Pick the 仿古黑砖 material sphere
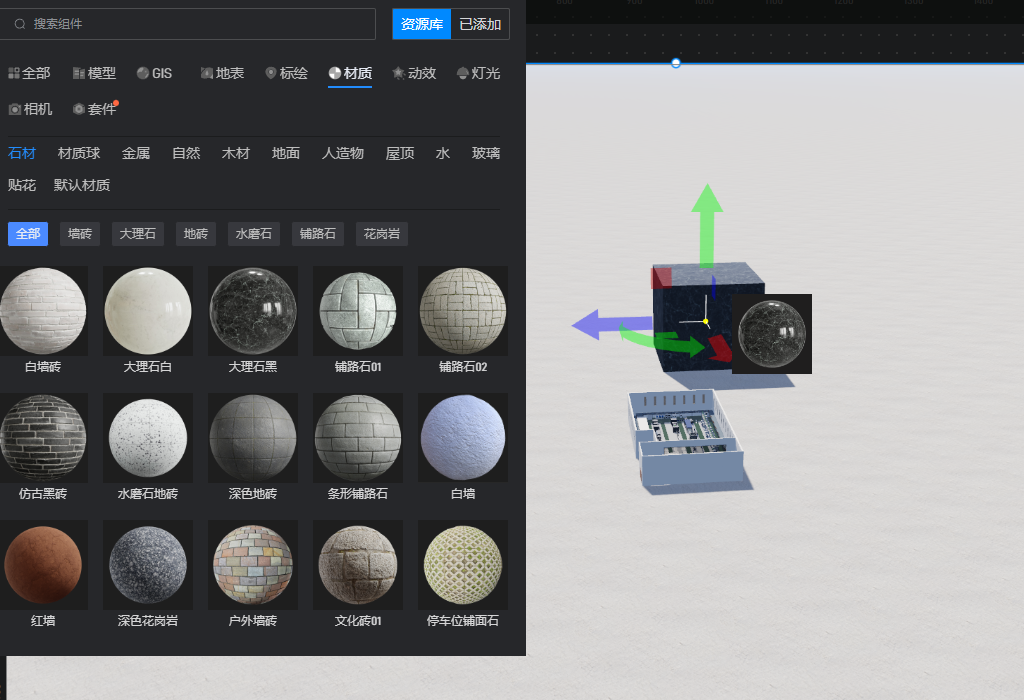The height and width of the screenshot is (700, 1024). [43, 438]
